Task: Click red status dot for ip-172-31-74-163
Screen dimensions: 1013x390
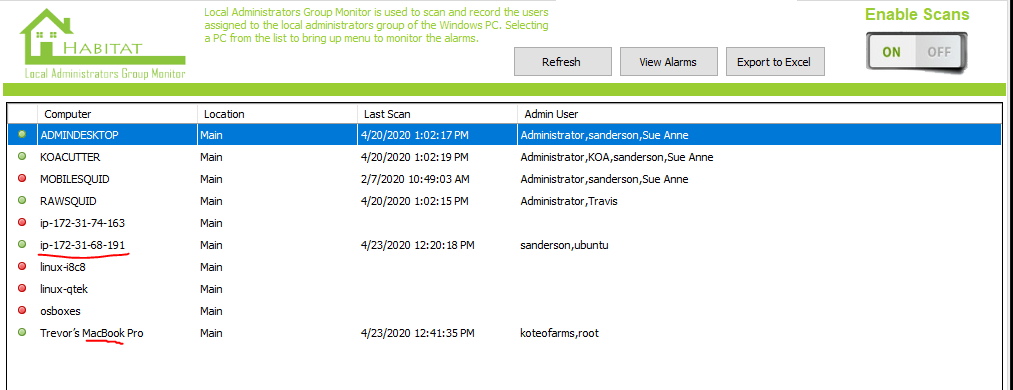Action: click(23, 222)
